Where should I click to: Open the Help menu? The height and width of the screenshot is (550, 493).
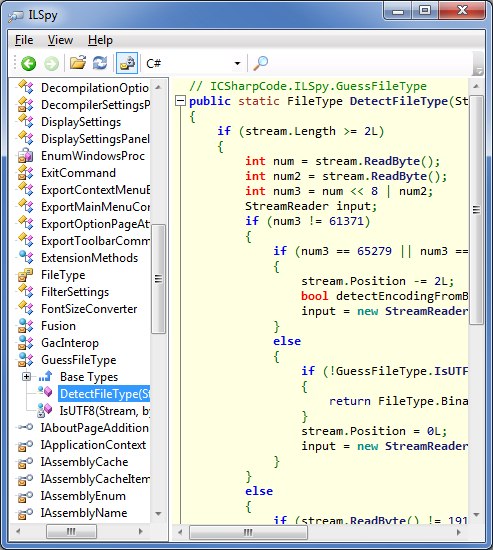pyautogui.click(x=100, y=40)
